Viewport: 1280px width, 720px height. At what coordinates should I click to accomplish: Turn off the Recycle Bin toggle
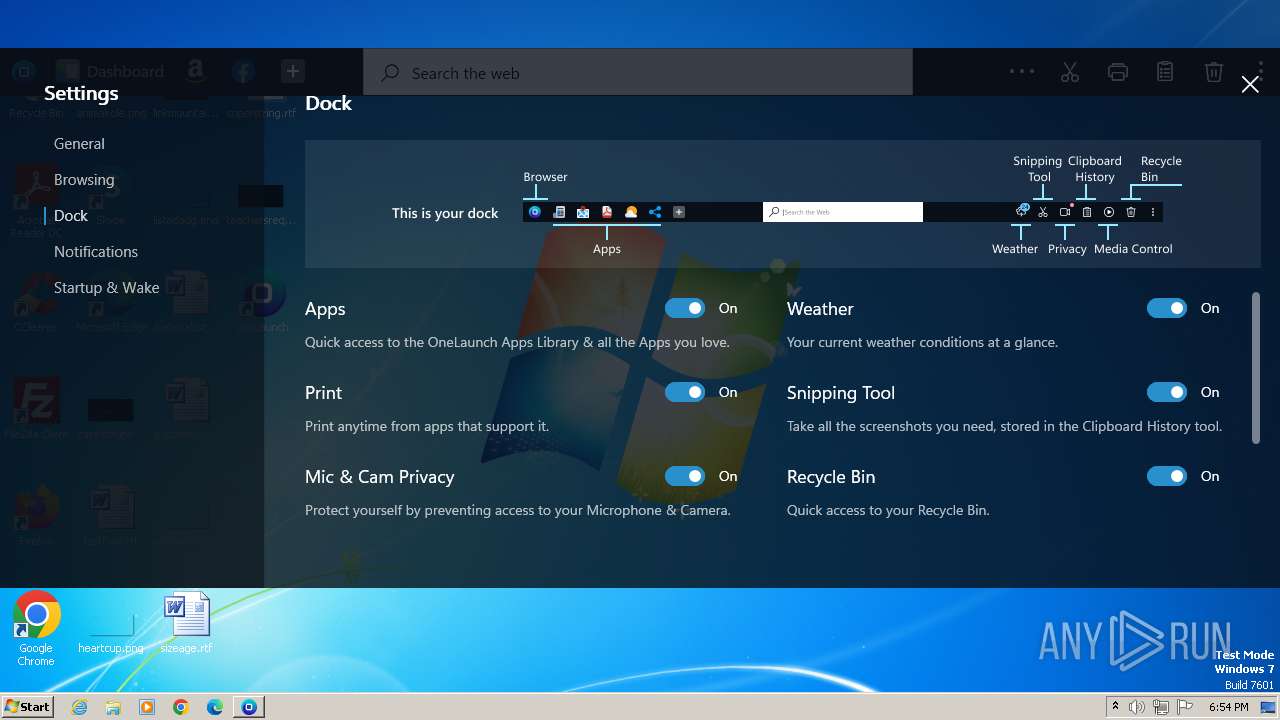point(1167,476)
